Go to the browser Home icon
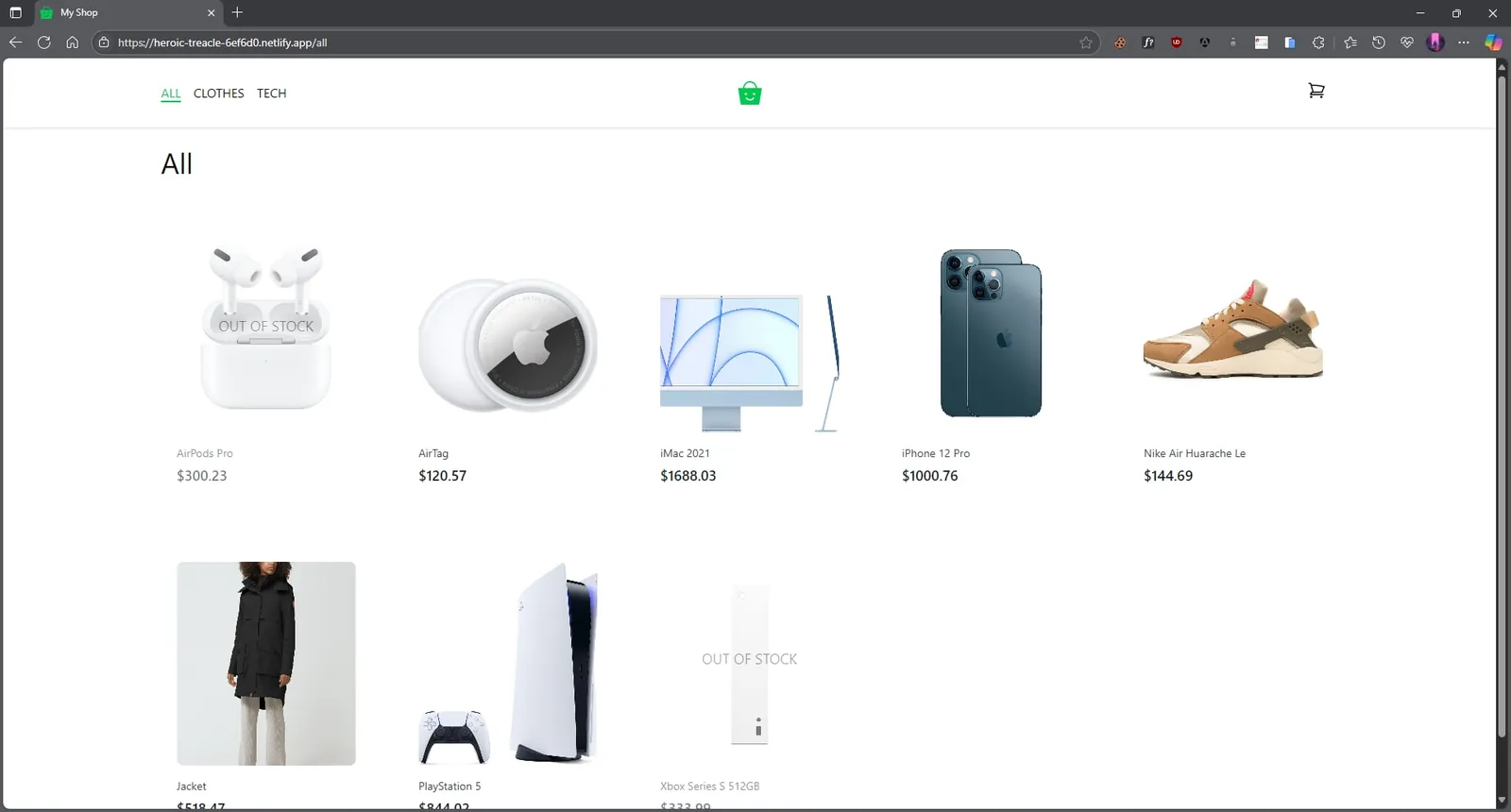This screenshot has height=812, width=1511. click(x=72, y=42)
